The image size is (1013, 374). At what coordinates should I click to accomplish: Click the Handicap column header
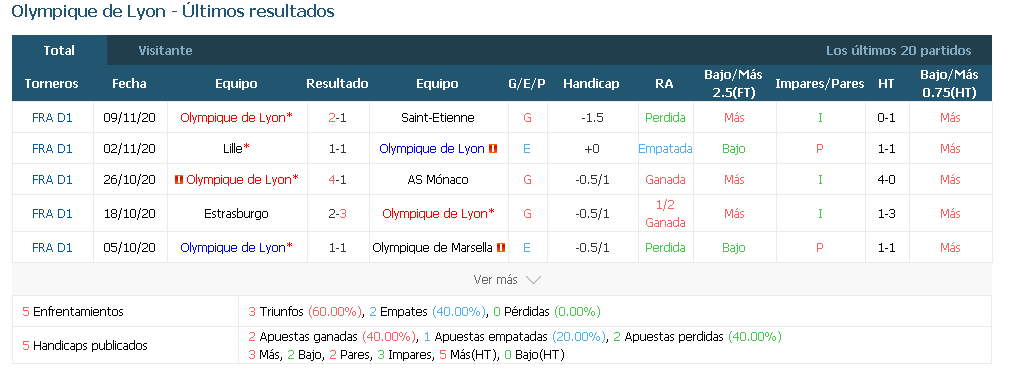pyautogui.click(x=591, y=83)
